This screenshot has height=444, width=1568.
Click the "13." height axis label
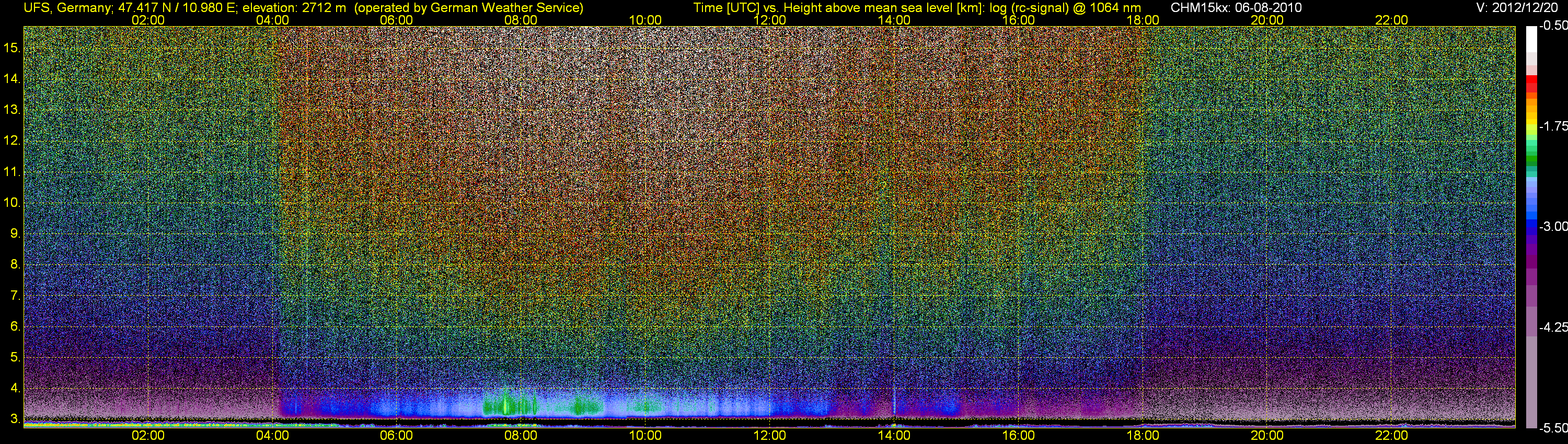pyautogui.click(x=12, y=110)
